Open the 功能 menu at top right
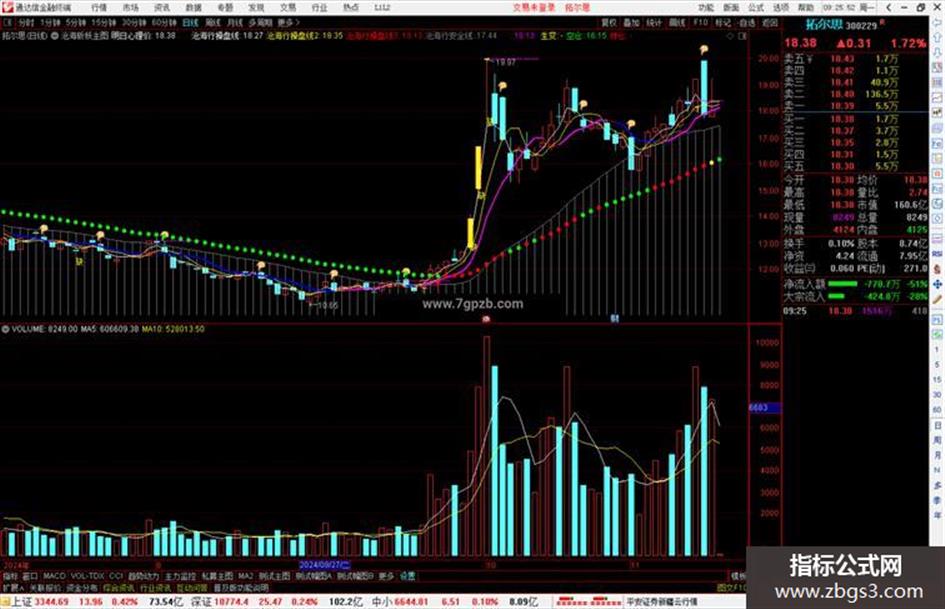The image size is (945, 609). point(706,8)
